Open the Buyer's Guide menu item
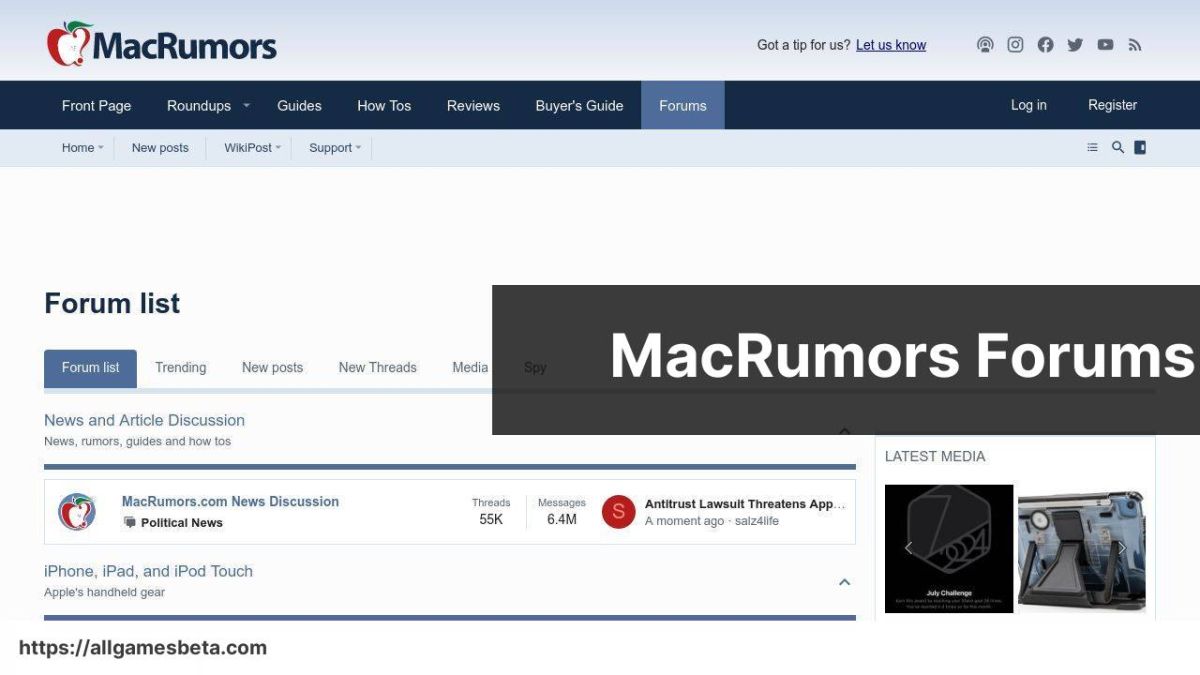Screen dimensions: 1200x675 [579, 105]
